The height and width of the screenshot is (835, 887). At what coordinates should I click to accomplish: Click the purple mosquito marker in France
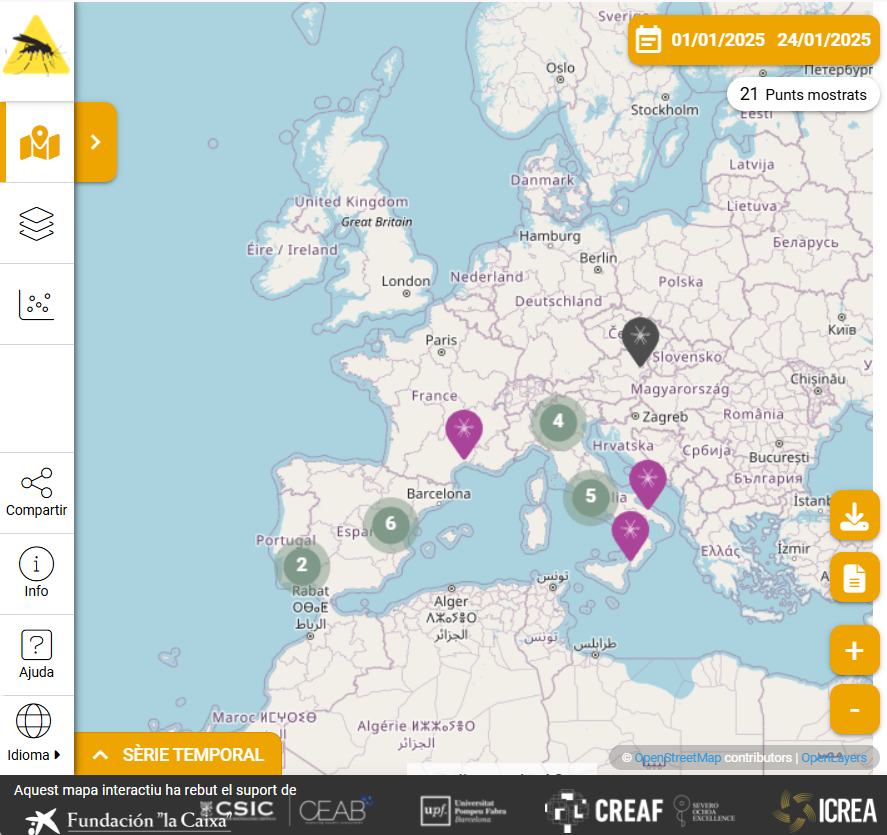464,431
